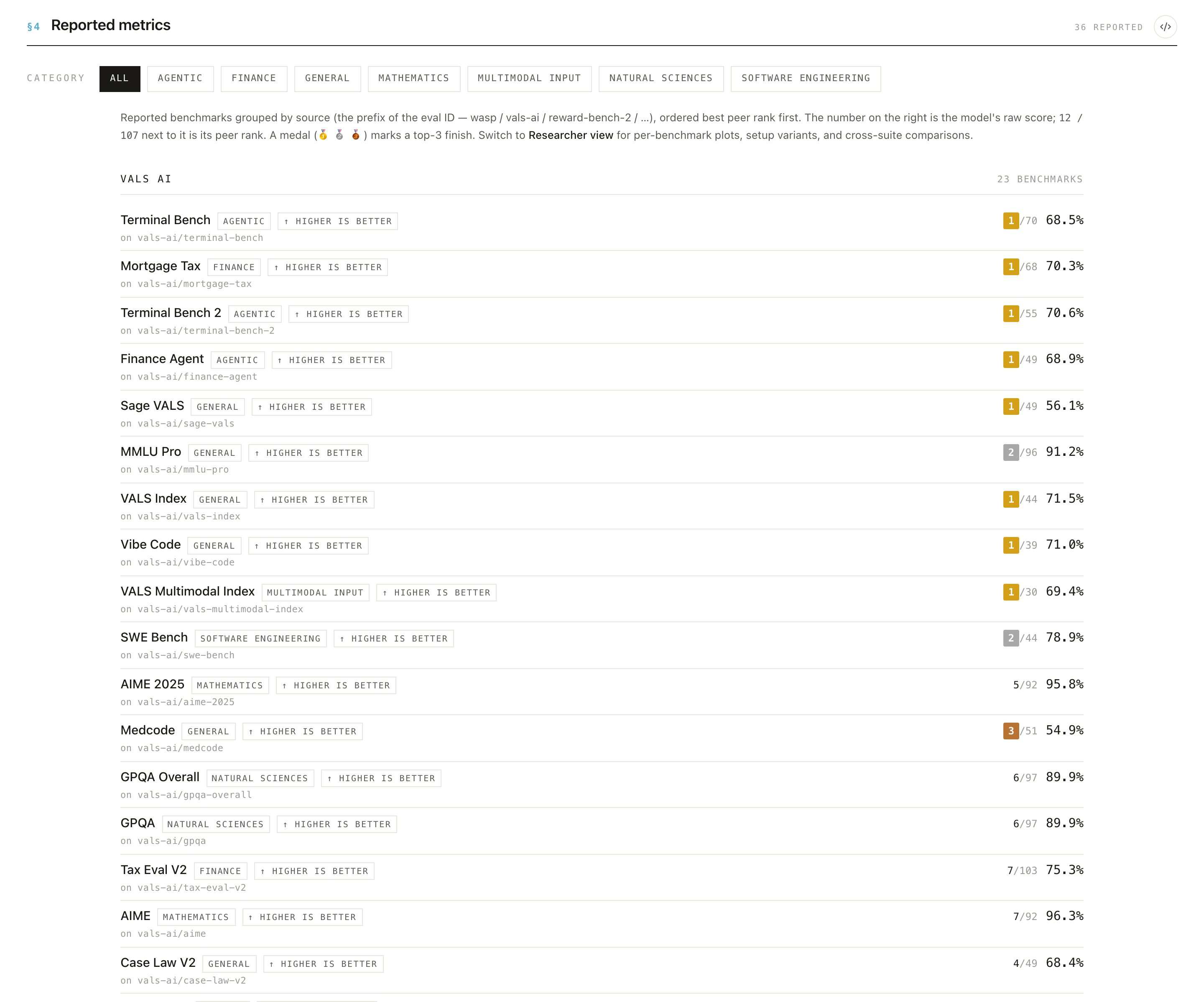Filter by MATHEMATICS category

[x=413, y=78]
